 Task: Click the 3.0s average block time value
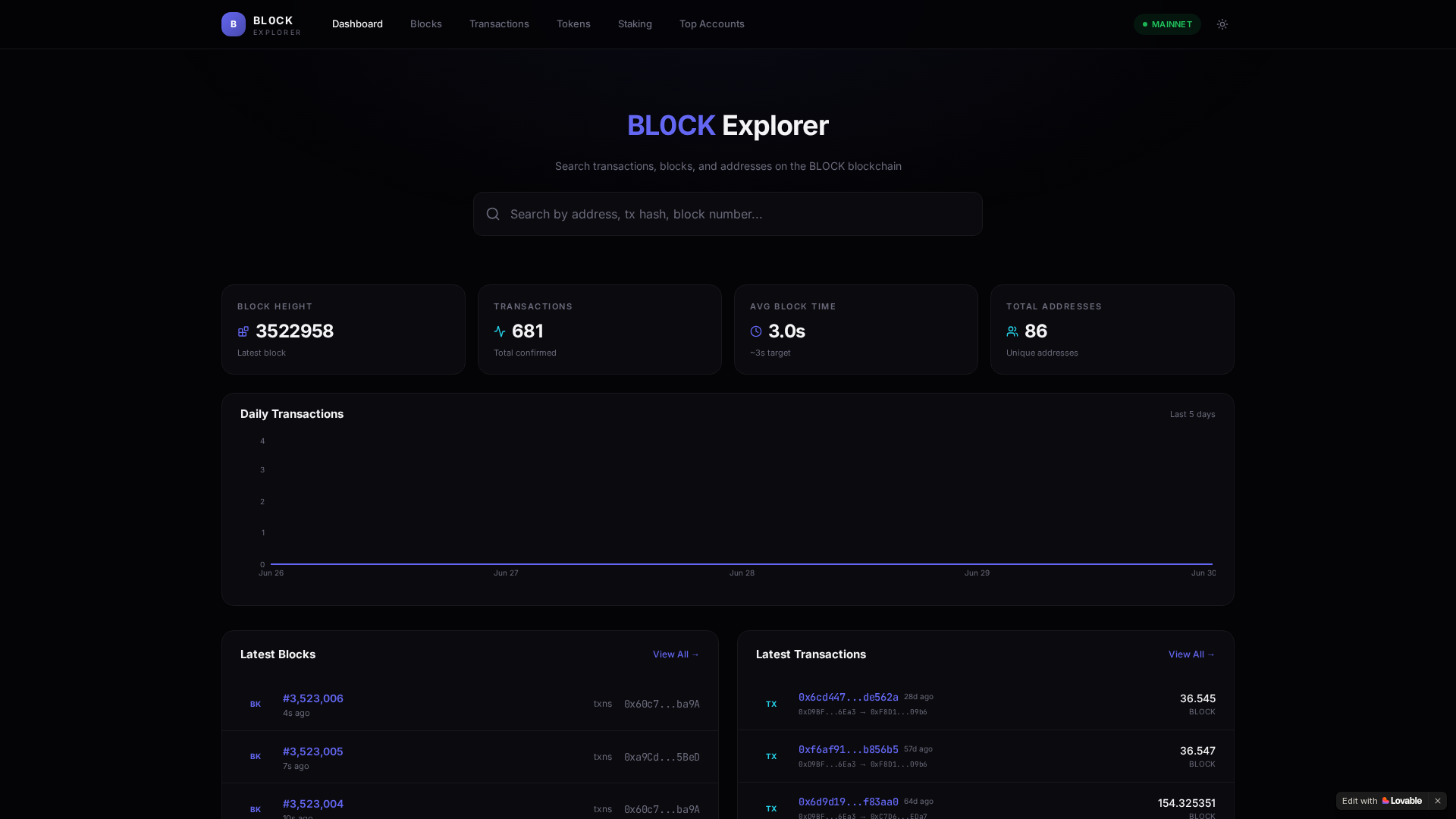[x=786, y=331]
